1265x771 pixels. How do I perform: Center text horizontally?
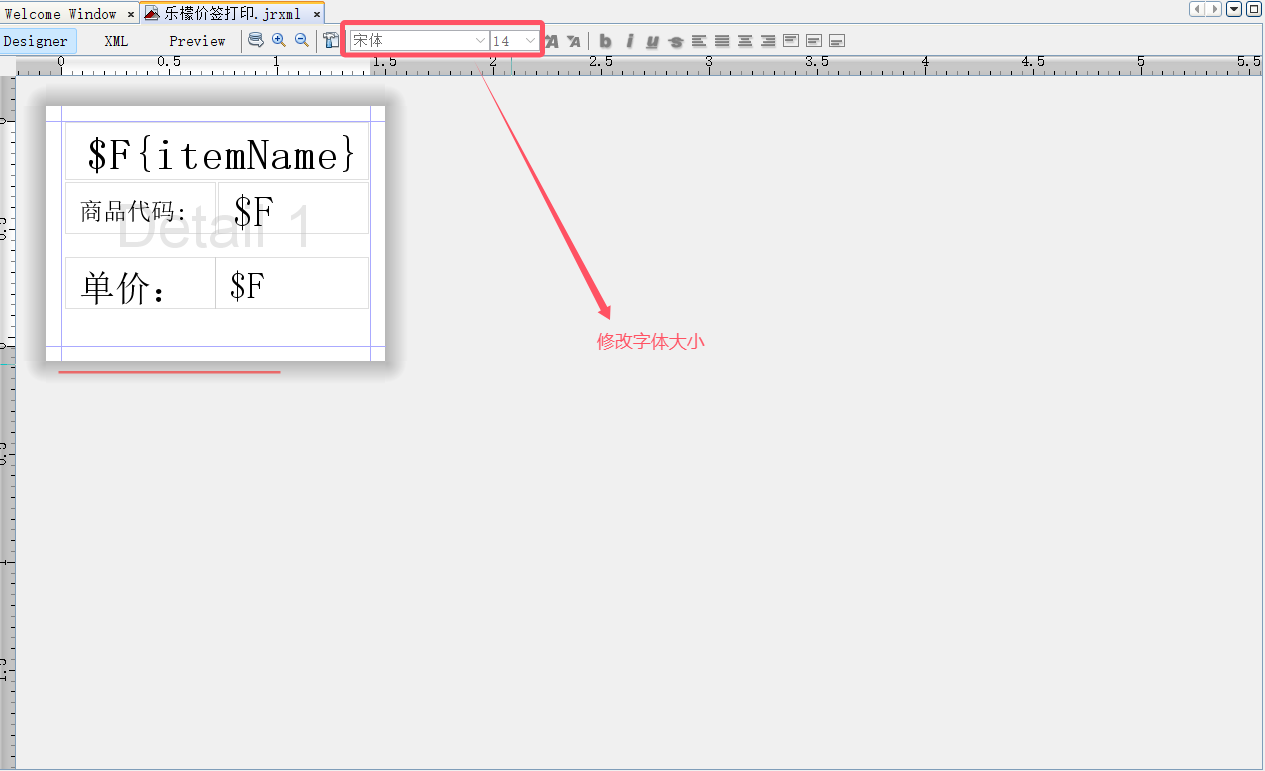[745, 41]
